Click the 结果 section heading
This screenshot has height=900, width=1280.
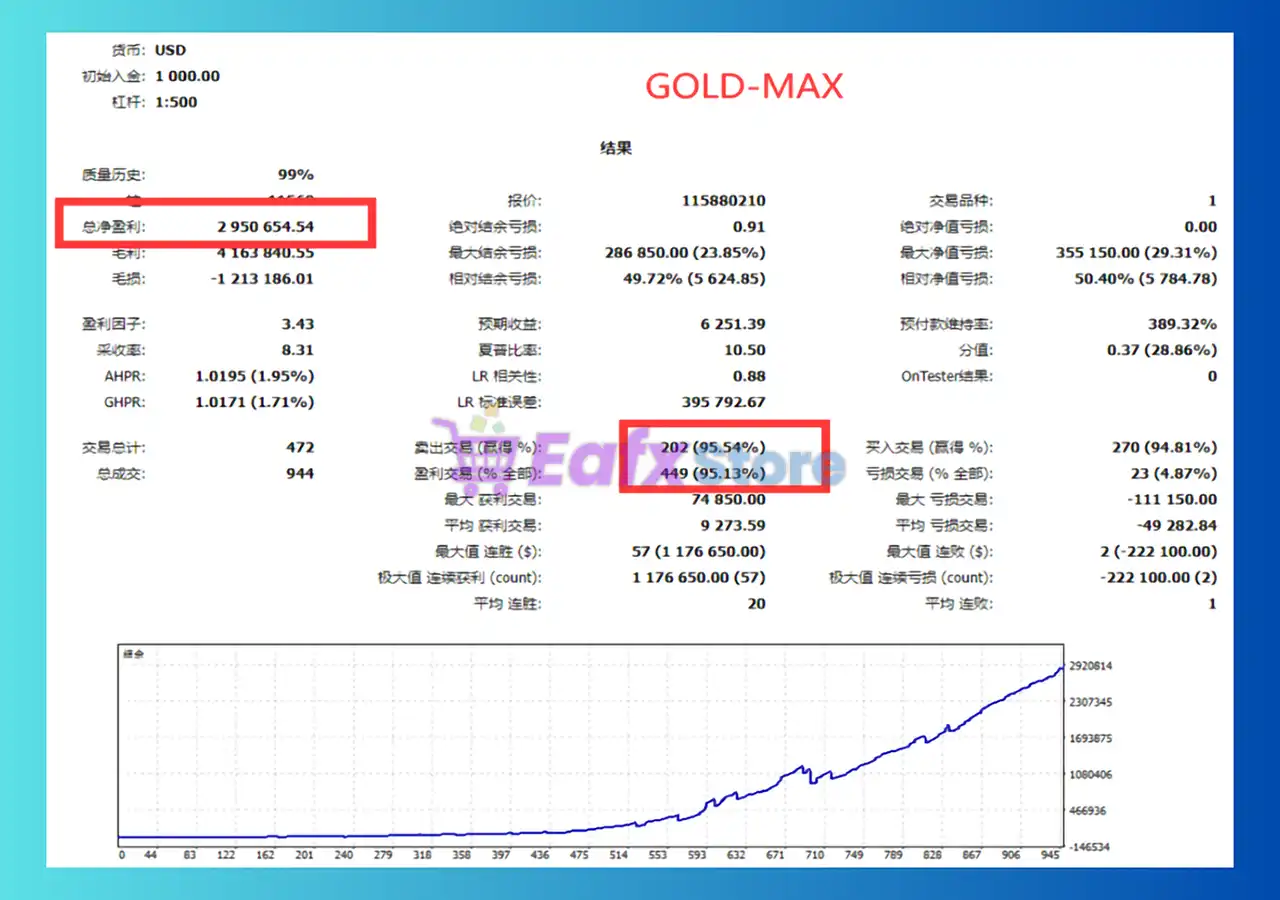pyautogui.click(x=615, y=148)
